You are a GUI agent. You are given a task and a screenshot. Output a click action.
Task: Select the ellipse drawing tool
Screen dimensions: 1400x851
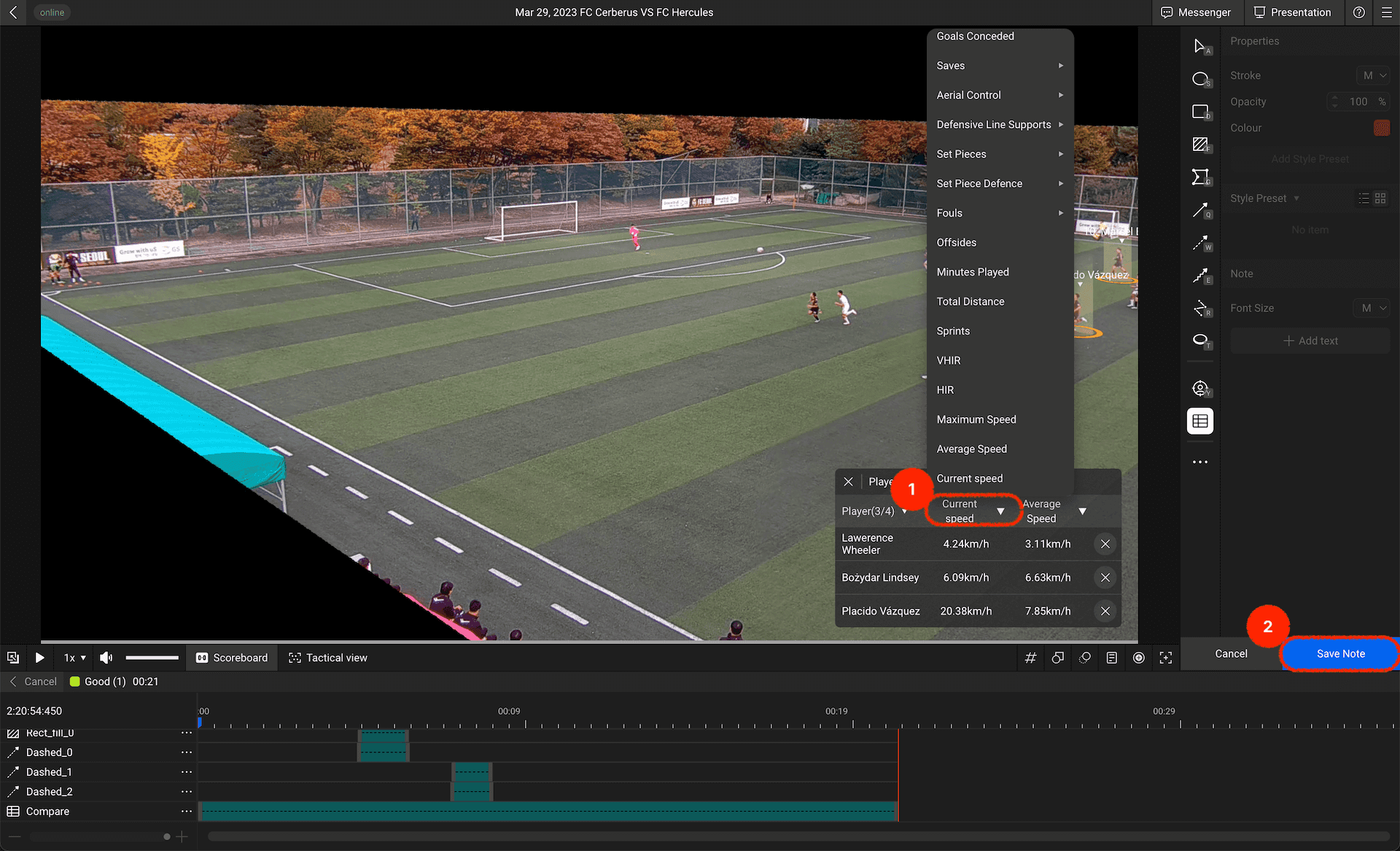(1199, 79)
